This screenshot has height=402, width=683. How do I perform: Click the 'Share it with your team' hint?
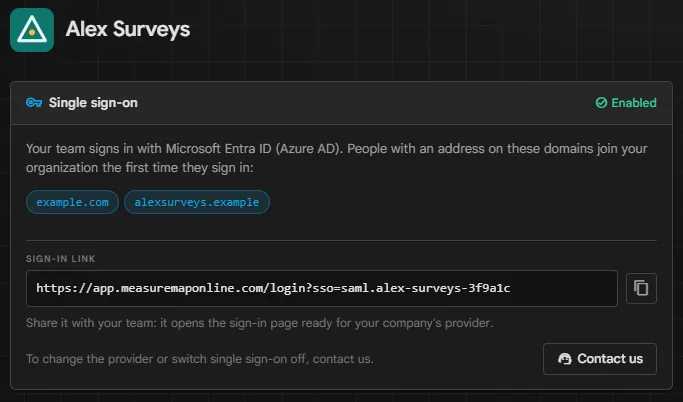pos(260,323)
